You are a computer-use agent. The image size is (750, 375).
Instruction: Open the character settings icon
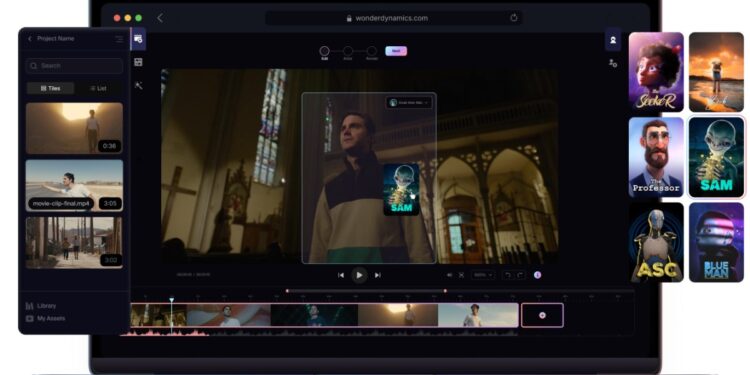tap(613, 63)
